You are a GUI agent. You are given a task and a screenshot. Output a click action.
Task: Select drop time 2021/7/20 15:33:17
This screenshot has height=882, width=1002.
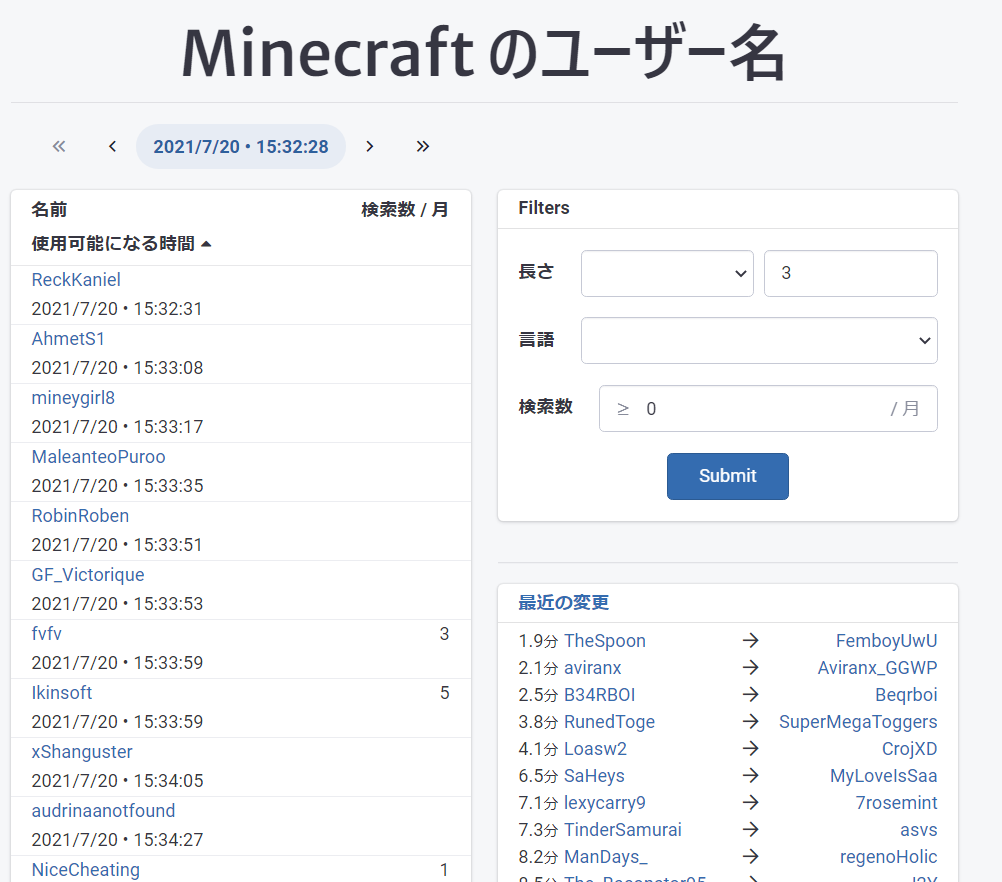(x=117, y=427)
